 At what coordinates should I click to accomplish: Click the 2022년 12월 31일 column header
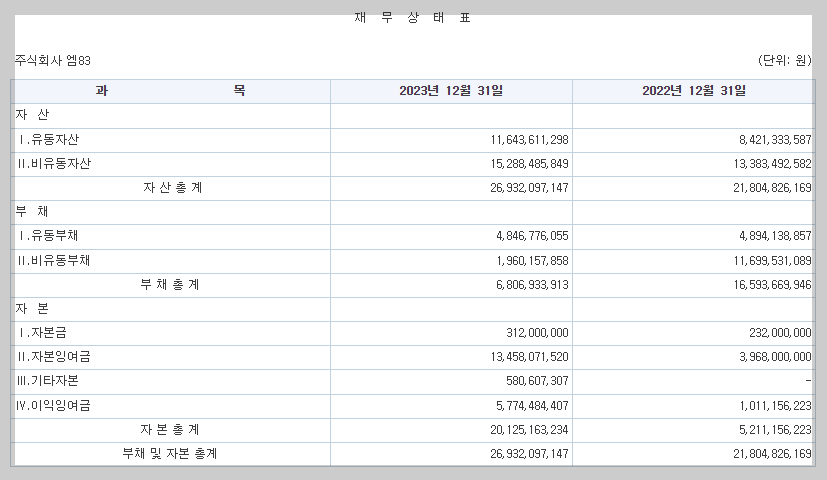coord(694,91)
